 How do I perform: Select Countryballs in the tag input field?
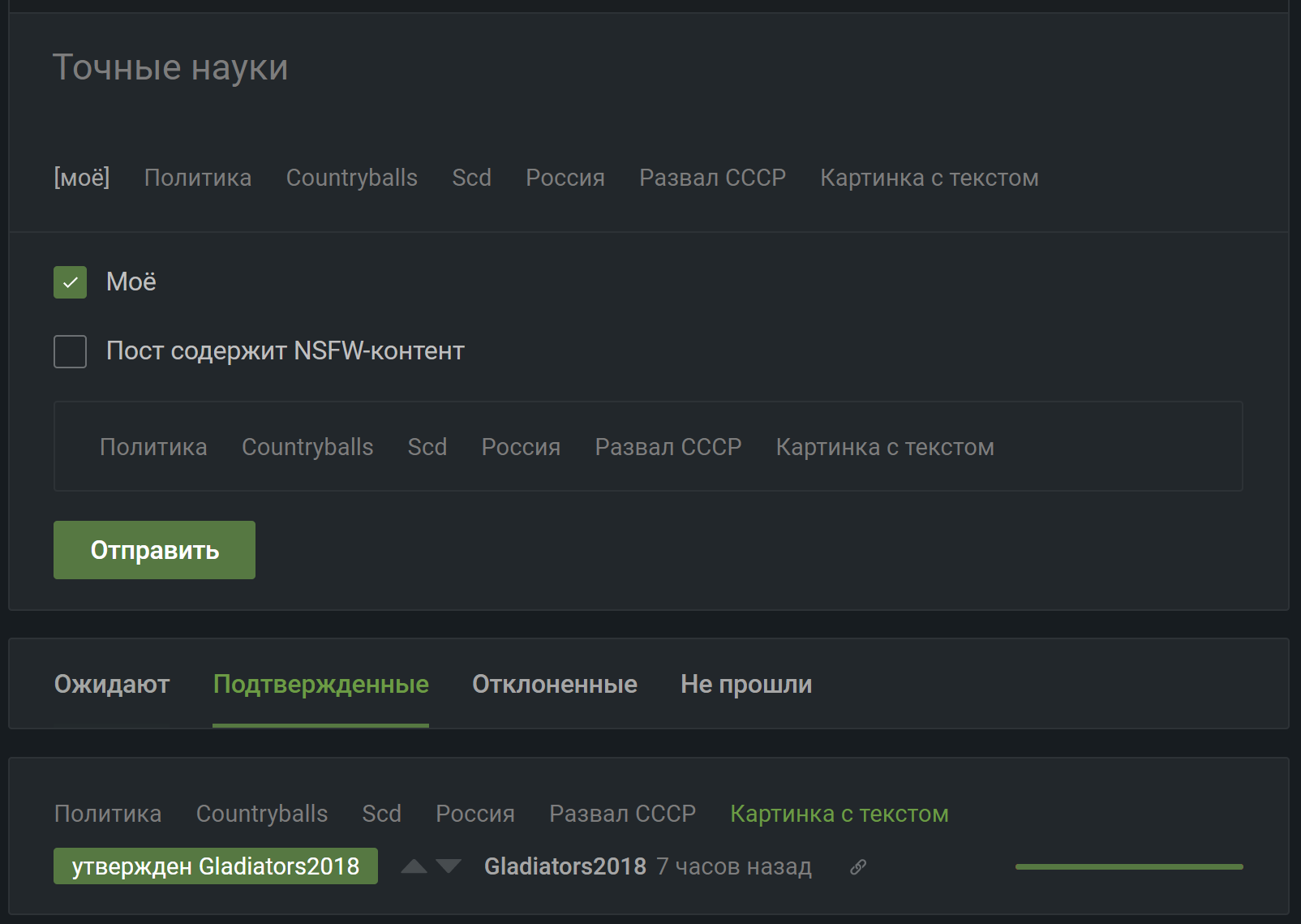(307, 447)
